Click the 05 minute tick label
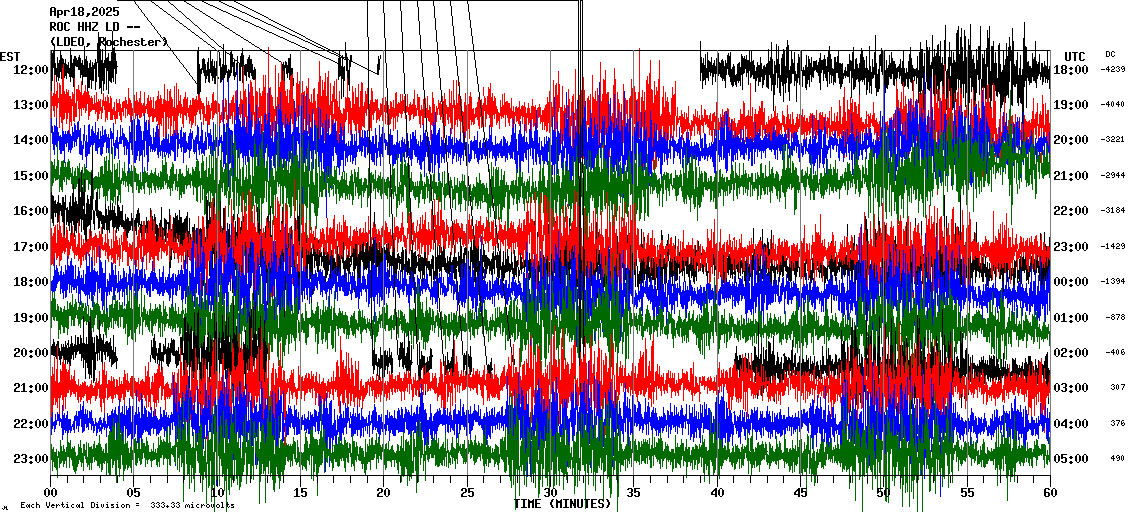Viewport: 1130px width, 519px height. pyautogui.click(x=134, y=493)
